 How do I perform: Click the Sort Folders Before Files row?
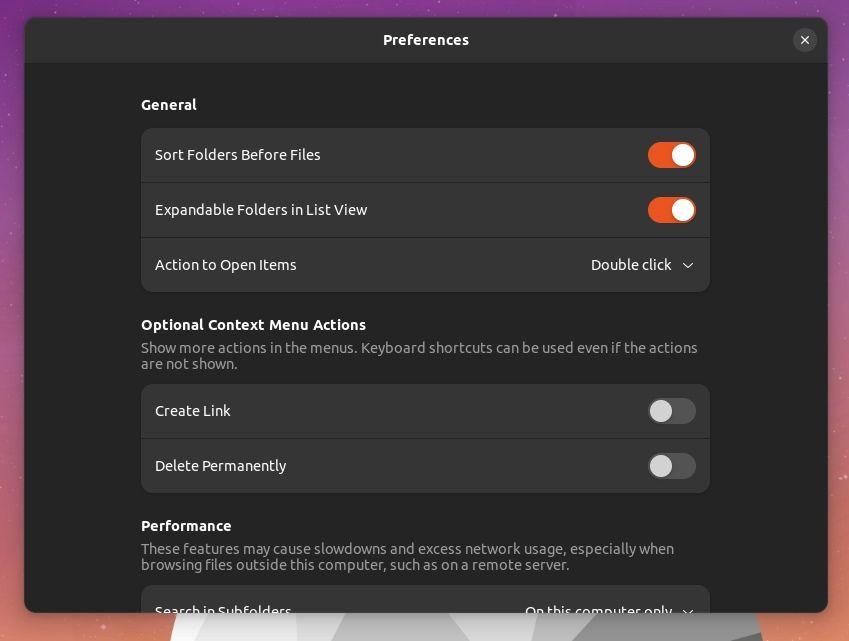click(425, 155)
